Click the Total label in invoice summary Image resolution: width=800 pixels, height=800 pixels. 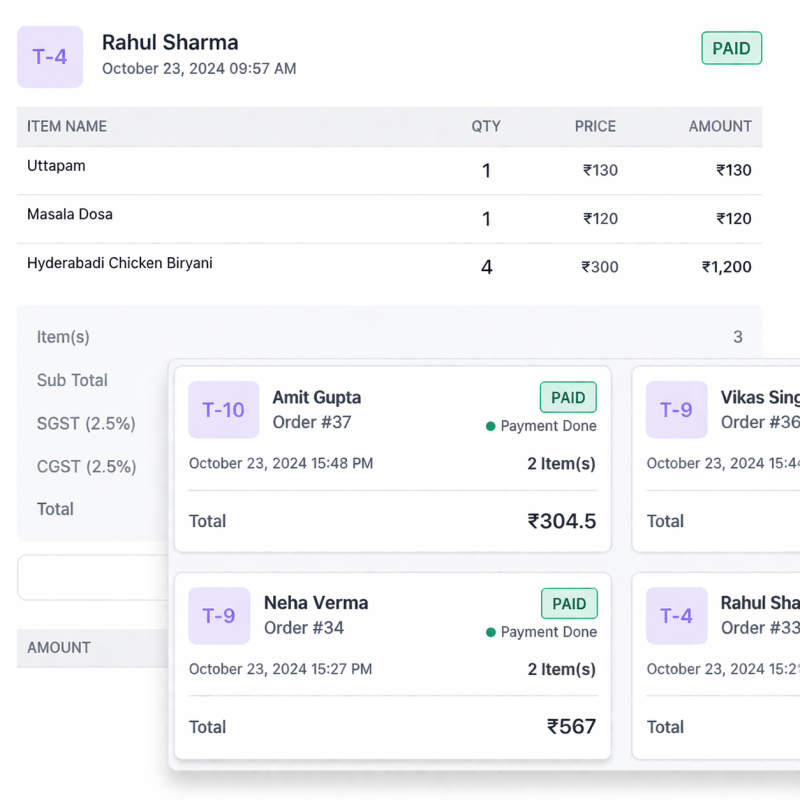pos(55,509)
